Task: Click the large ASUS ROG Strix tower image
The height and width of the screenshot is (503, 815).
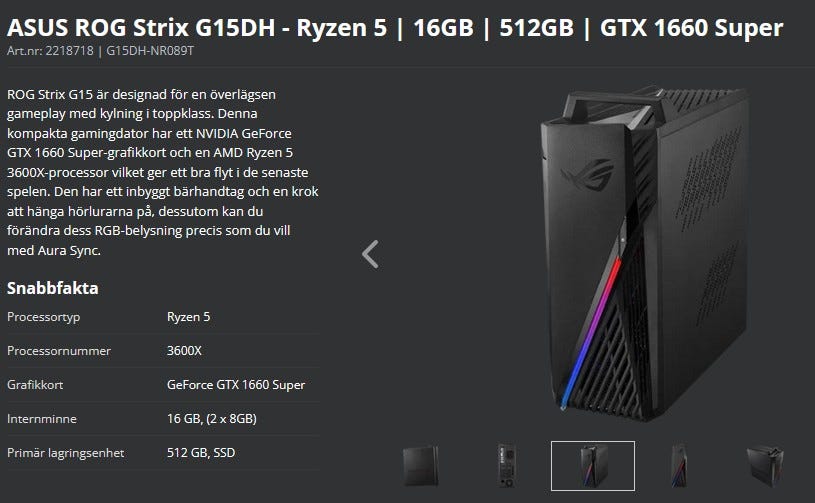Action: pos(645,253)
